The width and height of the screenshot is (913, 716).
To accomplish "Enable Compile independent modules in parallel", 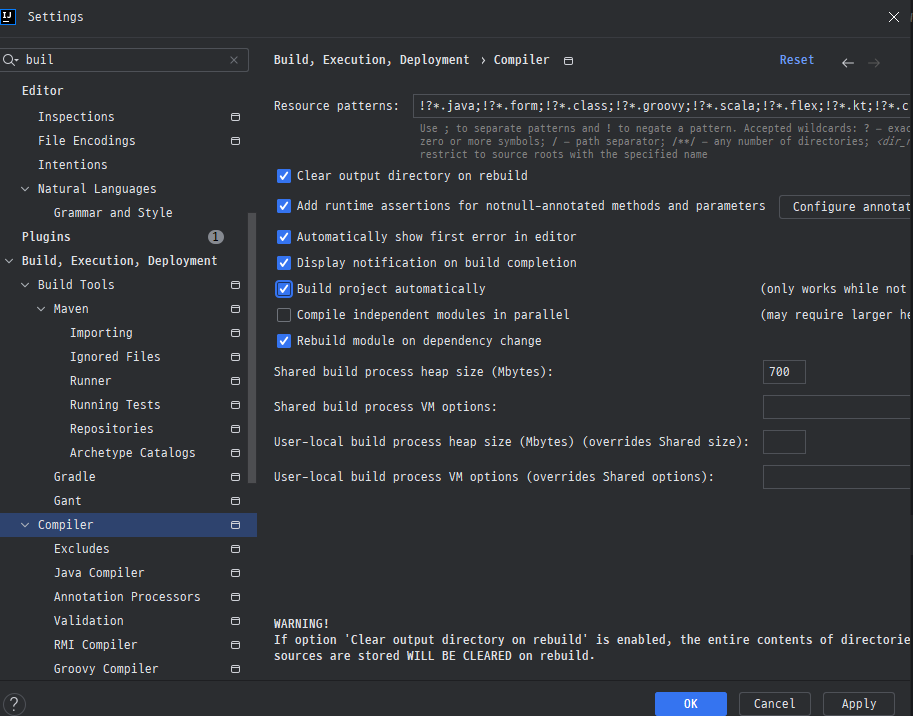I will pos(284,315).
